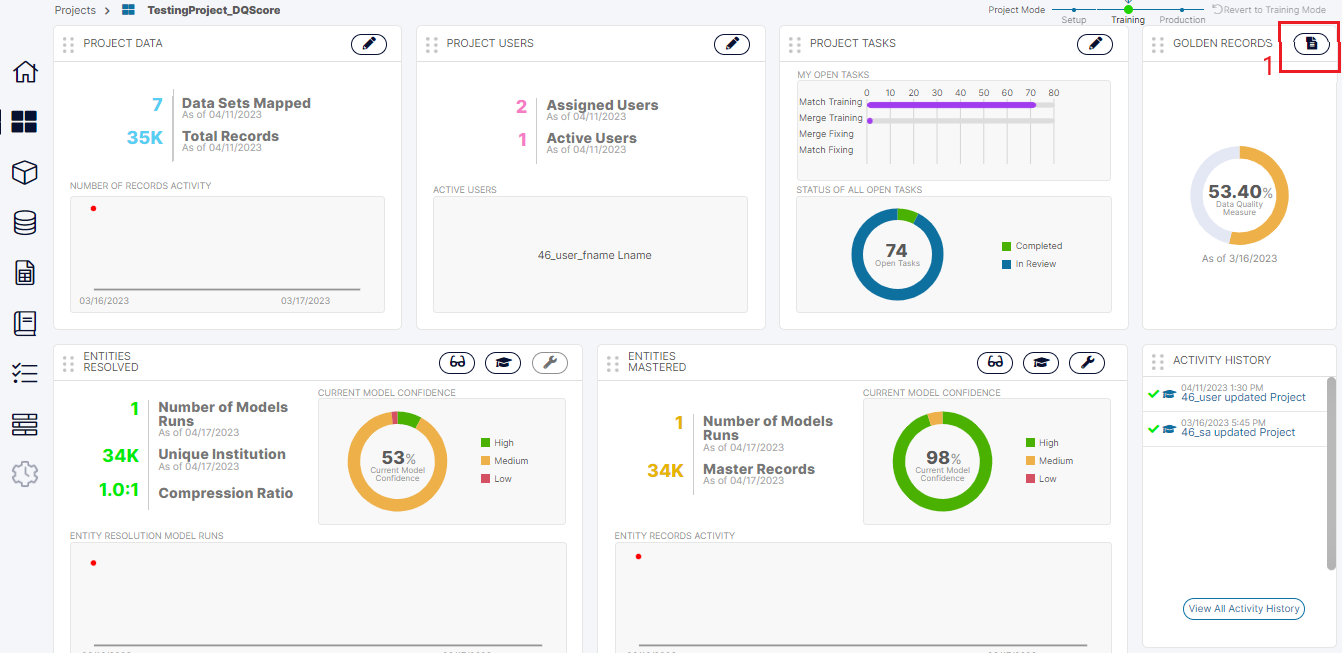Edit Project Users with pencil button

tap(732, 44)
